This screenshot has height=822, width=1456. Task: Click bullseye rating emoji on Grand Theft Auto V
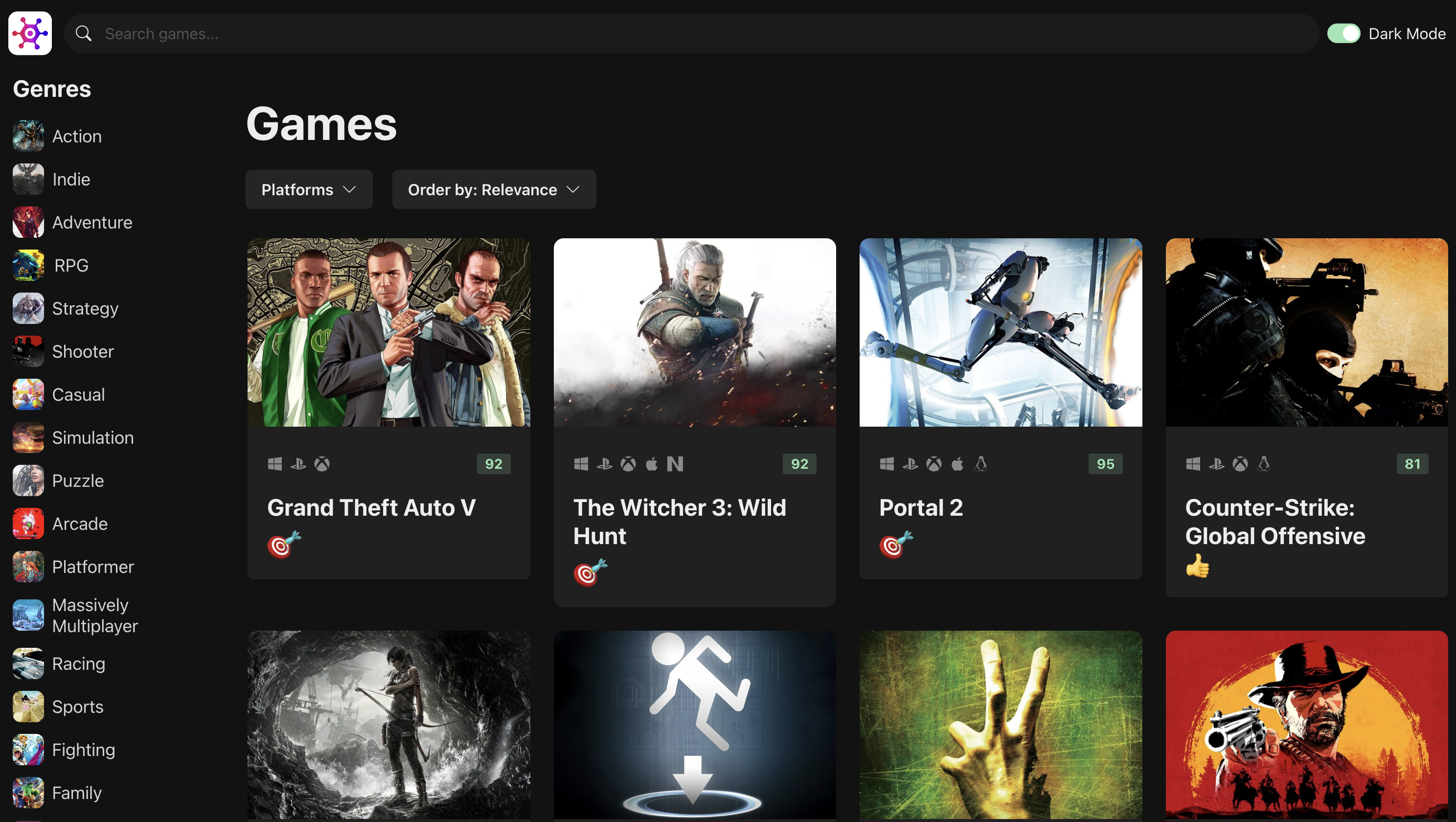[x=284, y=545]
